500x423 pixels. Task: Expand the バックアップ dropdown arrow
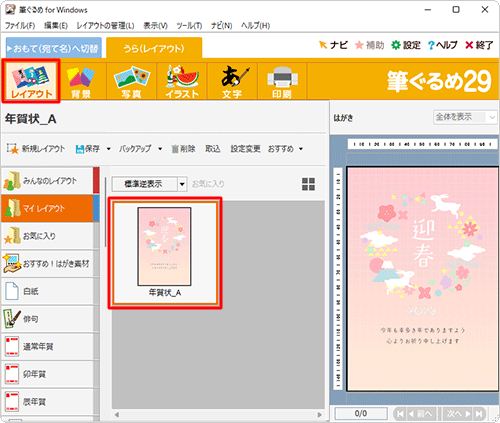[x=160, y=149]
